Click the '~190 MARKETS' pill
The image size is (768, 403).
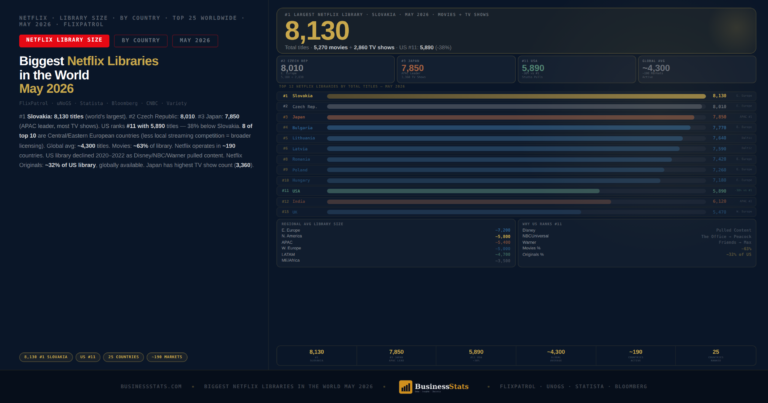pyautogui.click(x=167, y=357)
